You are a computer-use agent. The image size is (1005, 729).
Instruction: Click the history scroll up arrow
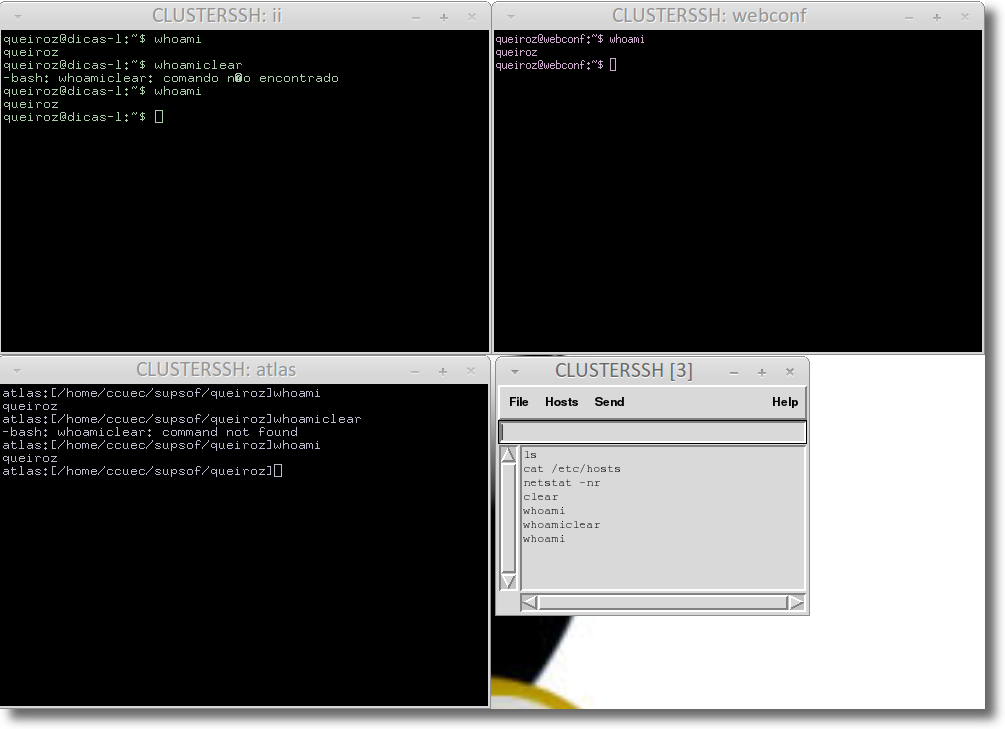coord(508,455)
